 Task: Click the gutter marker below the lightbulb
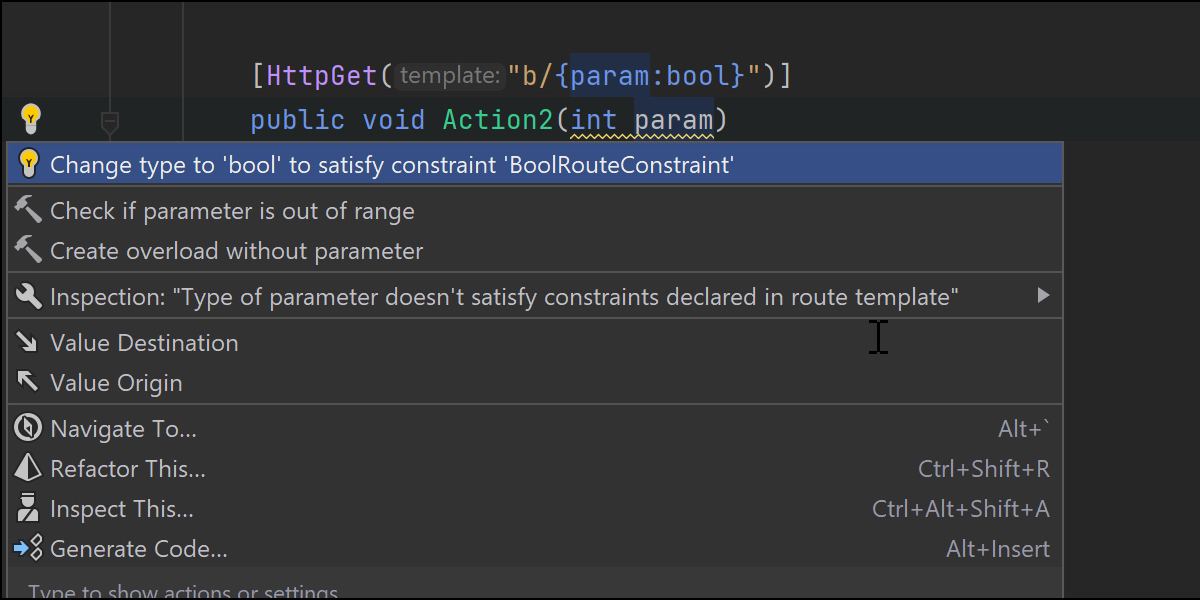coord(109,121)
